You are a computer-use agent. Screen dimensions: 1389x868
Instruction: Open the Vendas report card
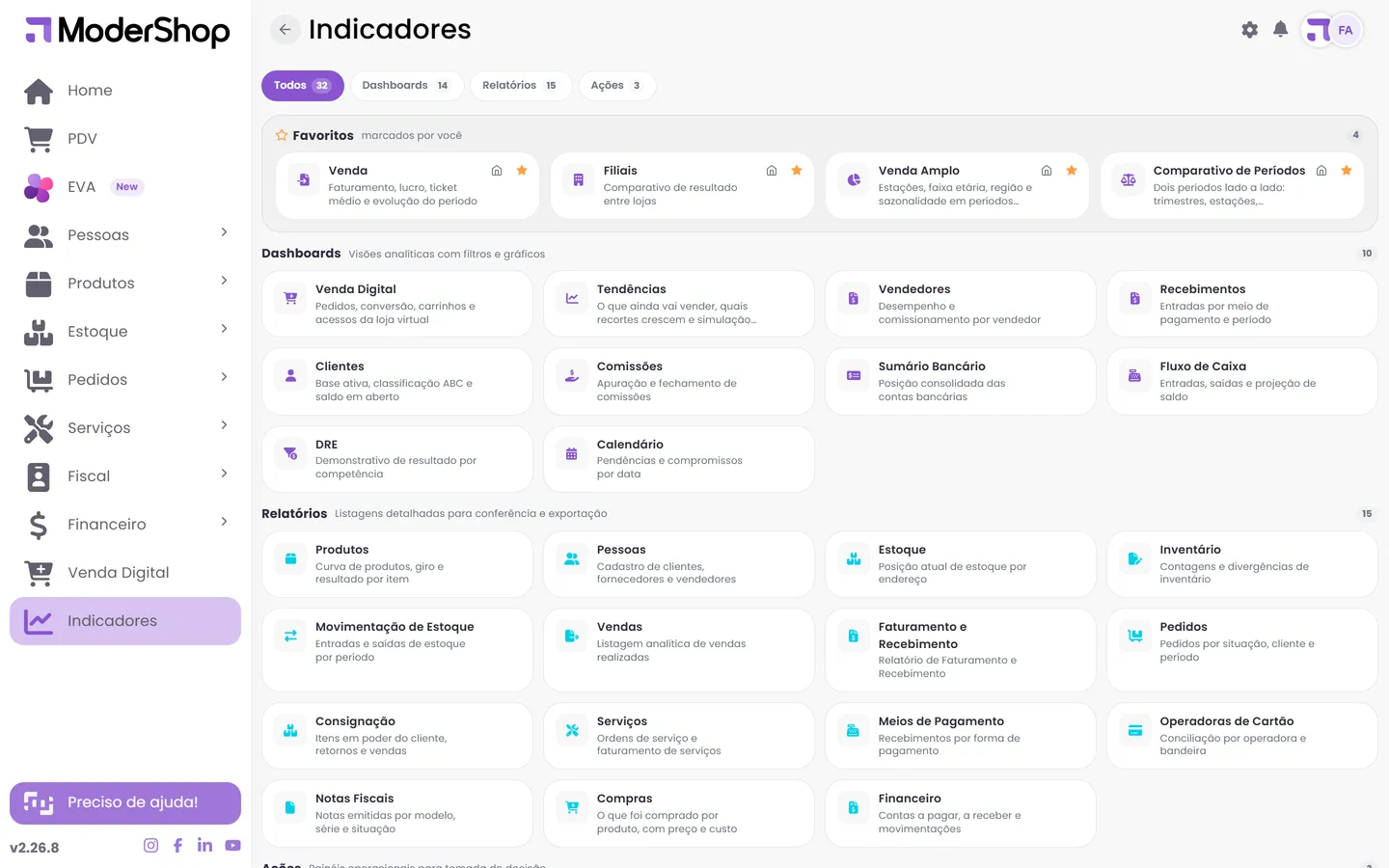(x=679, y=650)
